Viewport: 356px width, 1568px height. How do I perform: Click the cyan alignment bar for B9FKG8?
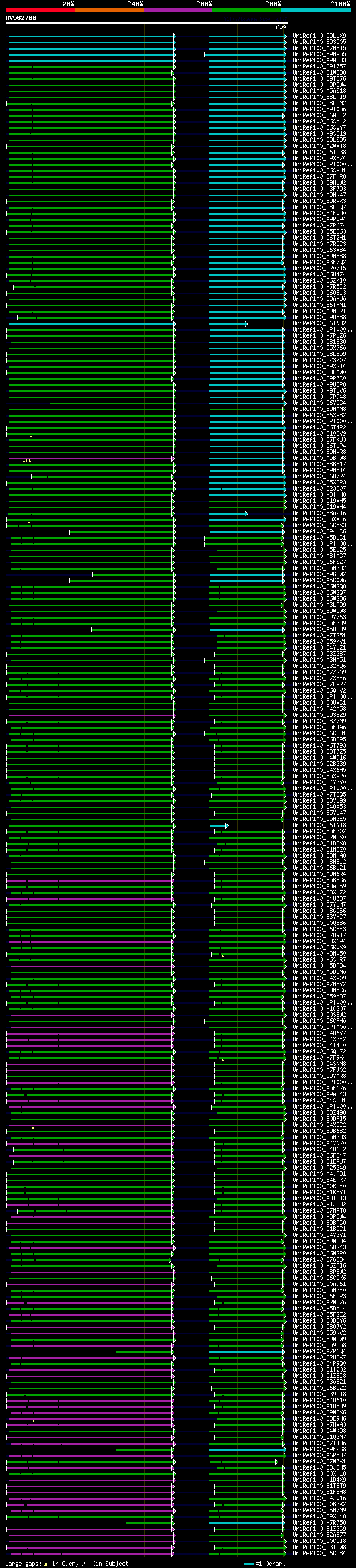pos(246,1450)
